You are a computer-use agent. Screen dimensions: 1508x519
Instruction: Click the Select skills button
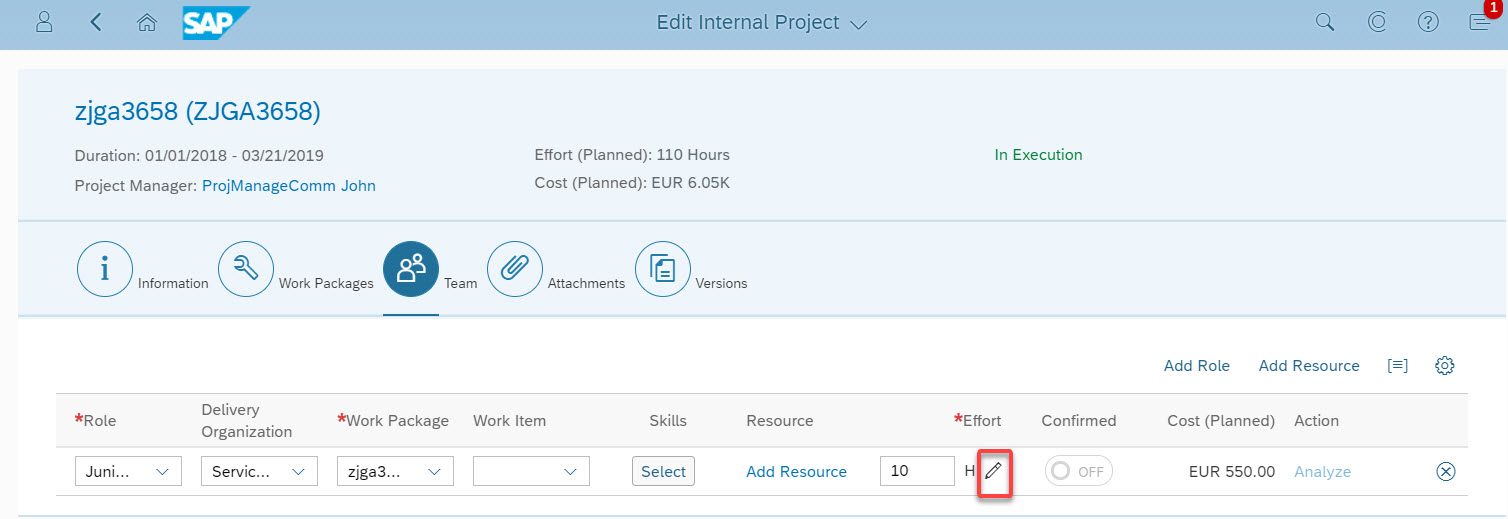point(663,471)
